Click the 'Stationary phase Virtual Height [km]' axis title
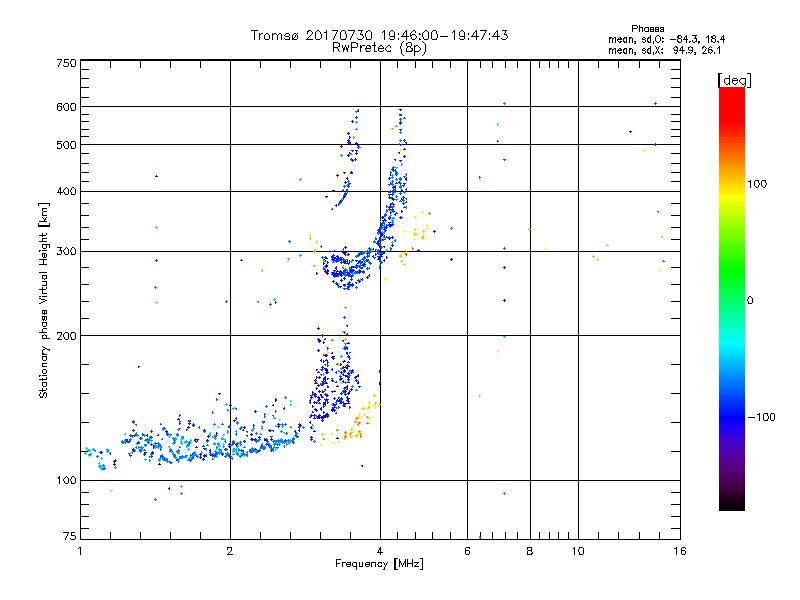Viewport: 800px width, 600px height. point(44,301)
